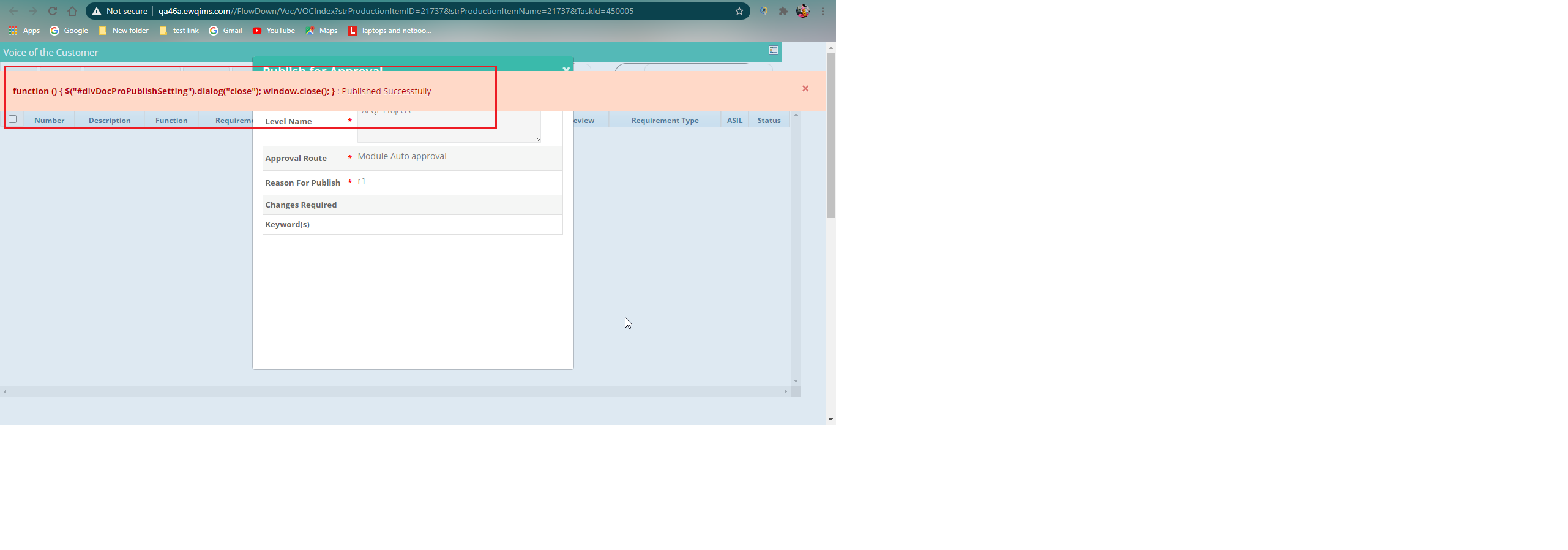This screenshot has width=1568, height=550.
Task: Open the Google bookmark
Action: [69, 31]
